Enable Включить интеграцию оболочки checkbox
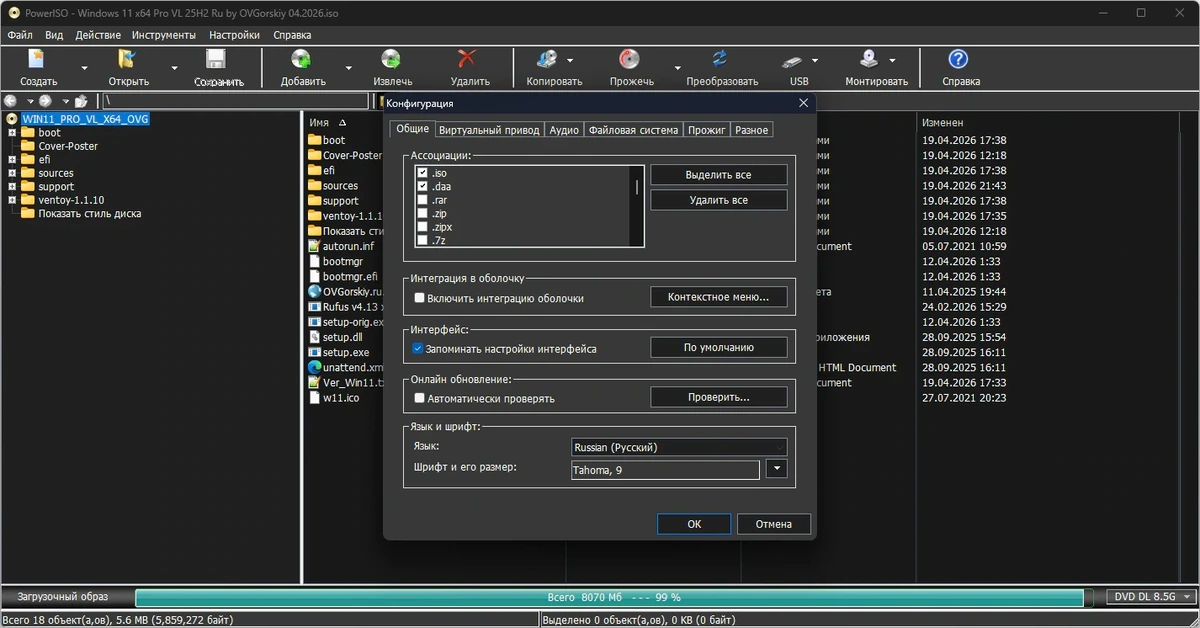Viewport: 1200px width, 628px height. pos(420,298)
